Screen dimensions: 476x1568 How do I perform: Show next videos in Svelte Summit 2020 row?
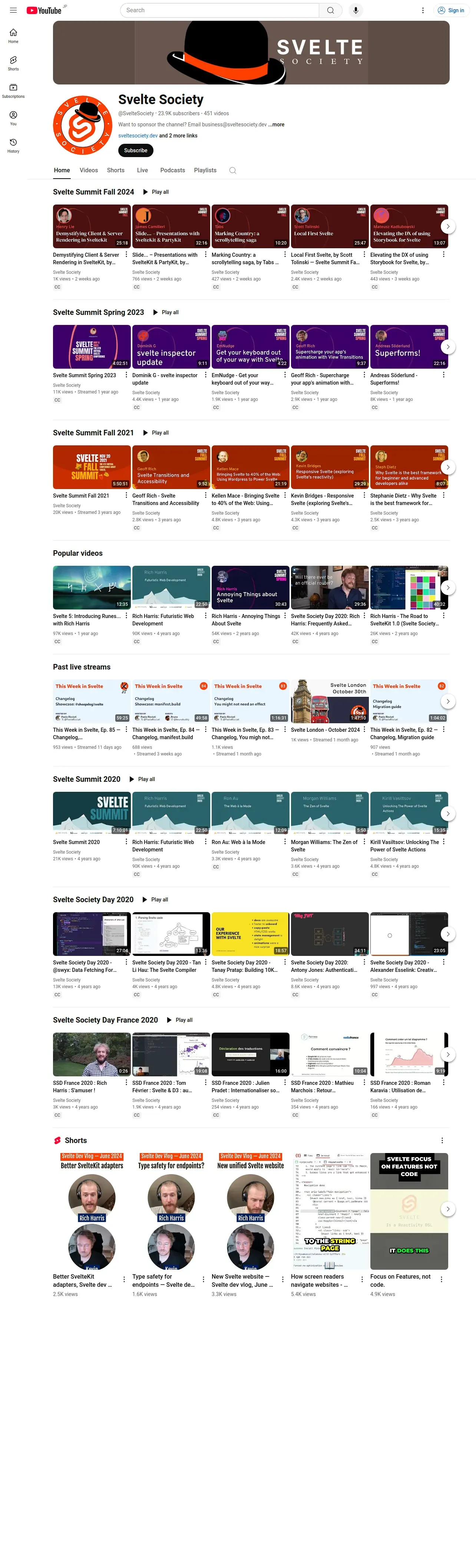point(448,814)
